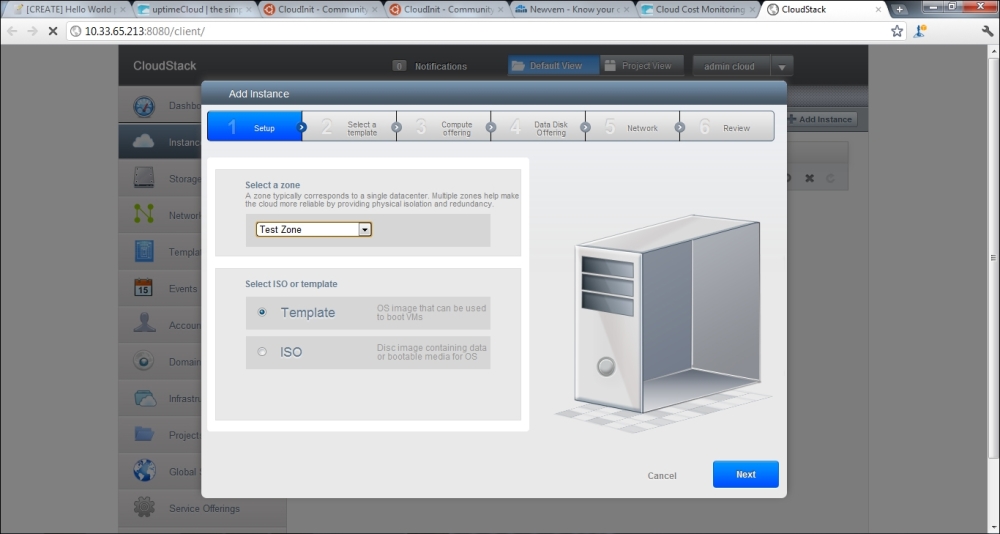This screenshot has width=1000, height=534.
Task: Cancel the Add Instance wizard
Action: [662, 476]
